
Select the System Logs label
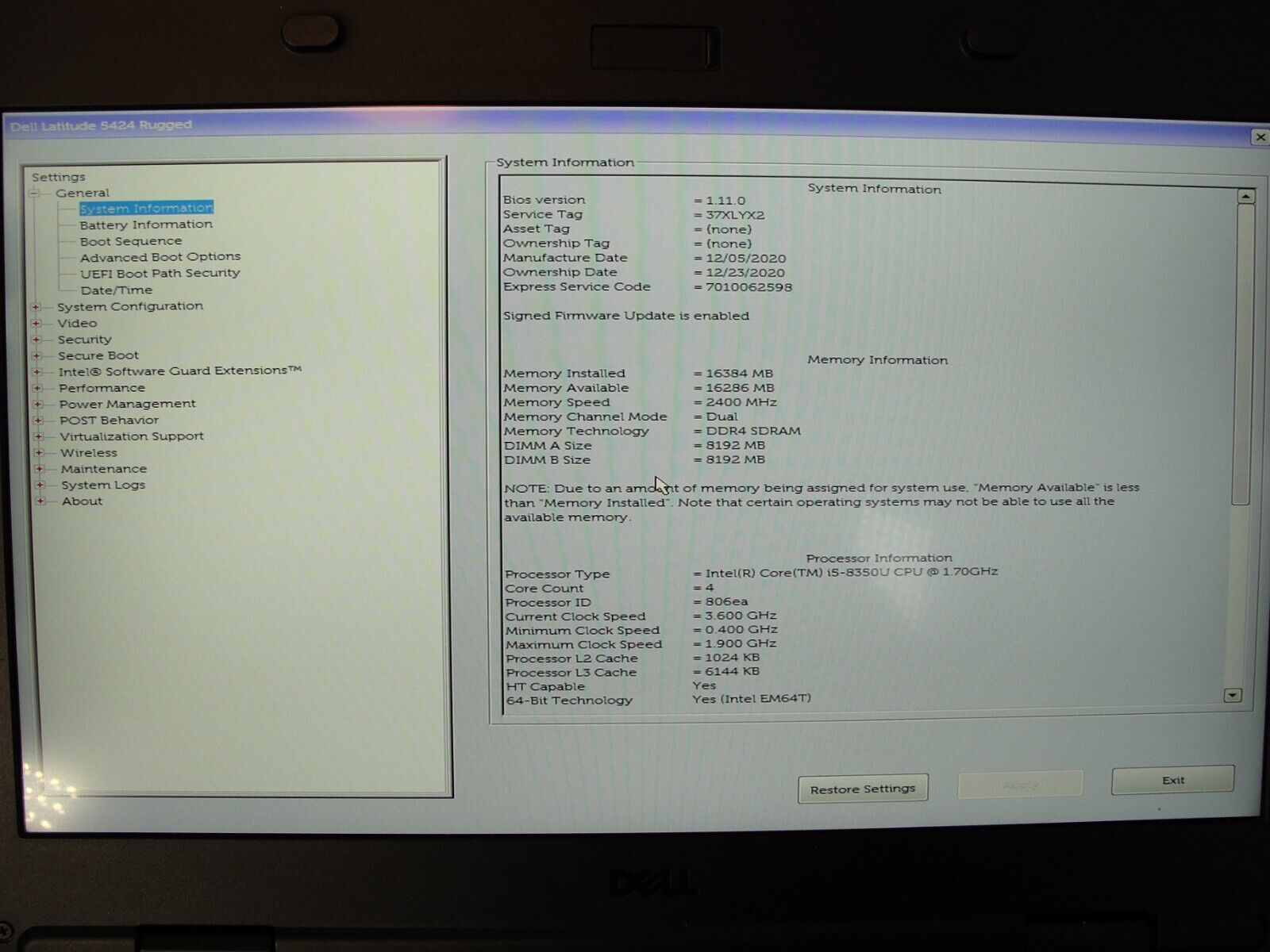click(103, 485)
